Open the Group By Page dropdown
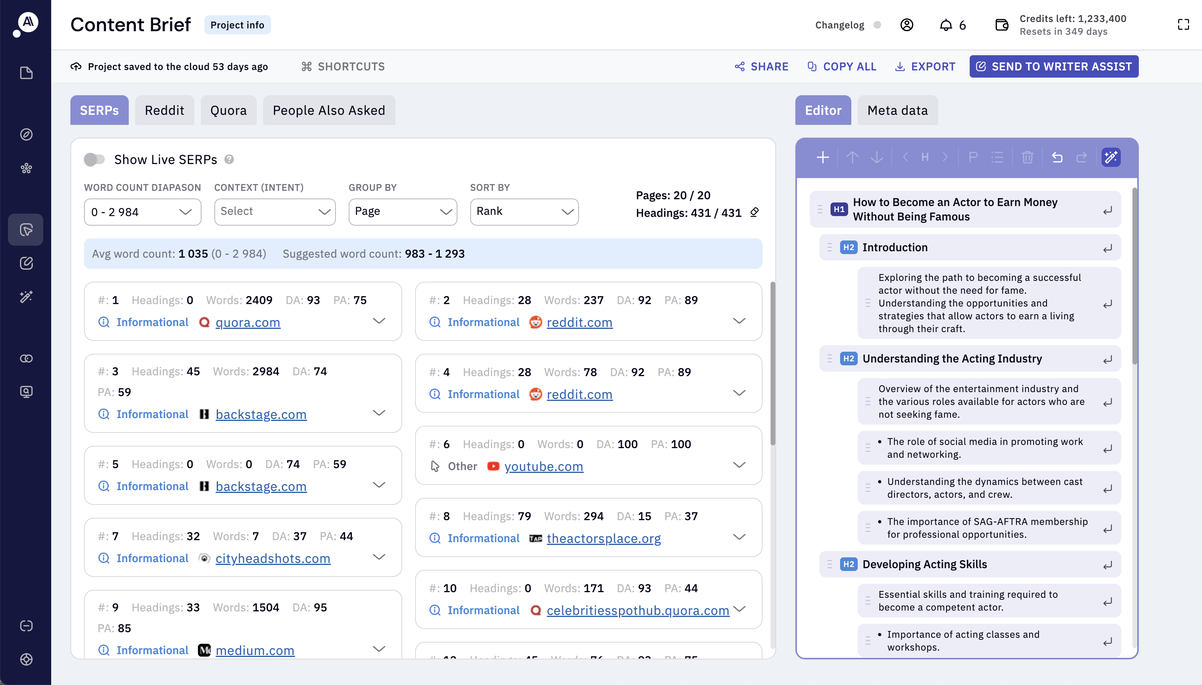The image size is (1202, 685). [x=402, y=212]
